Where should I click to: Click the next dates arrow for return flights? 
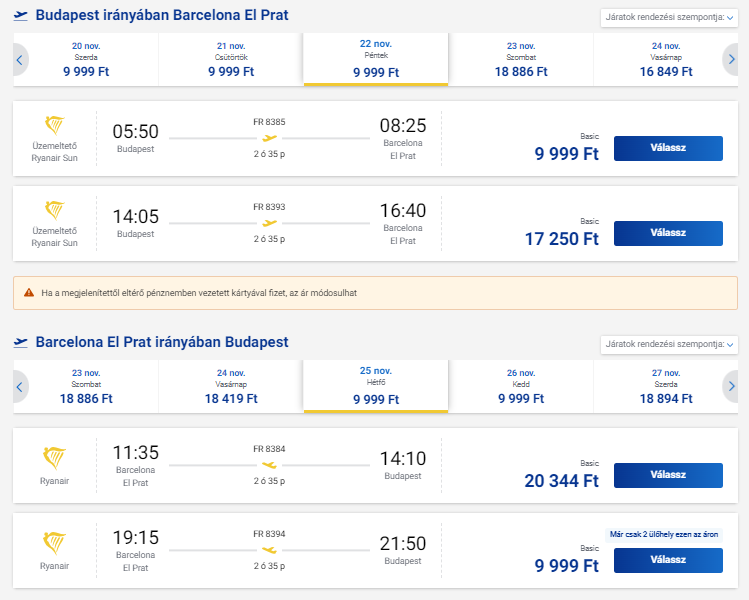point(731,386)
